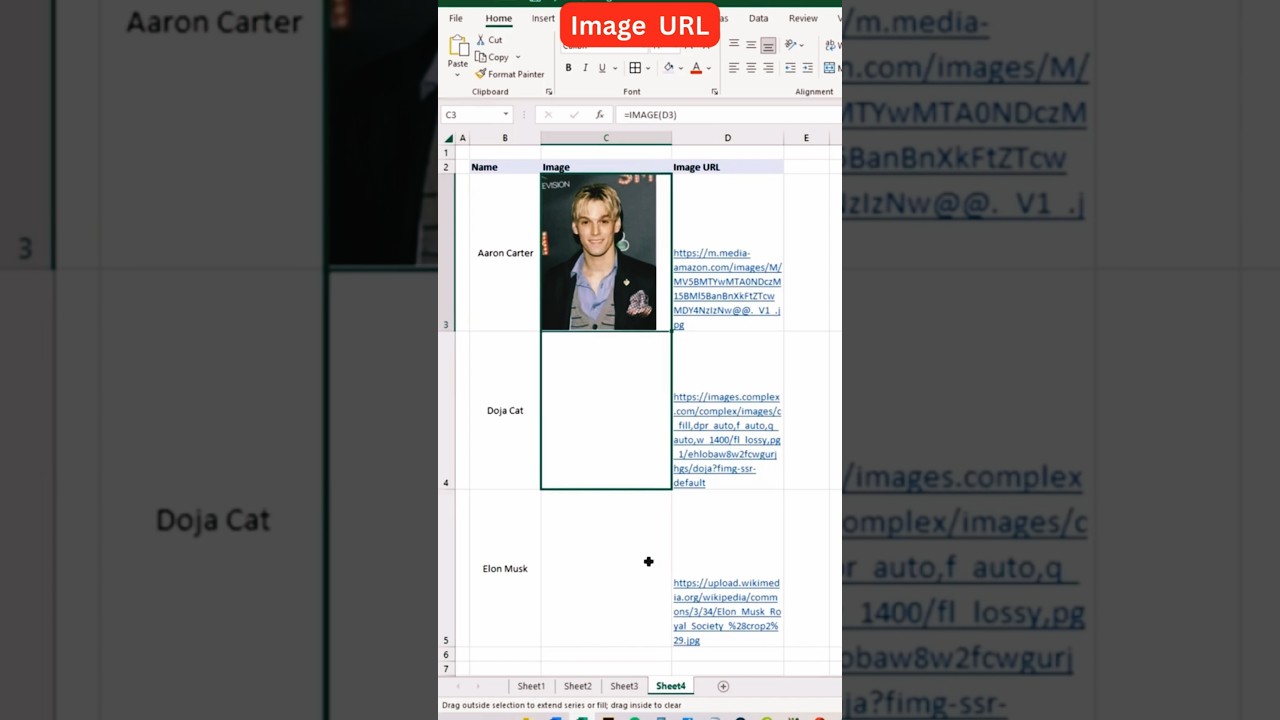
Task: Click the Cancel X in formula bar
Action: tap(548, 115)
